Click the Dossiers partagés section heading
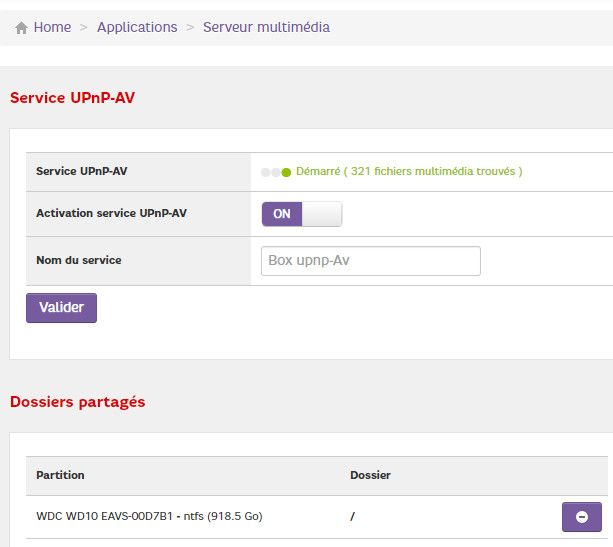The width and height of the screenshot is (613, 547). coord(77,402)
